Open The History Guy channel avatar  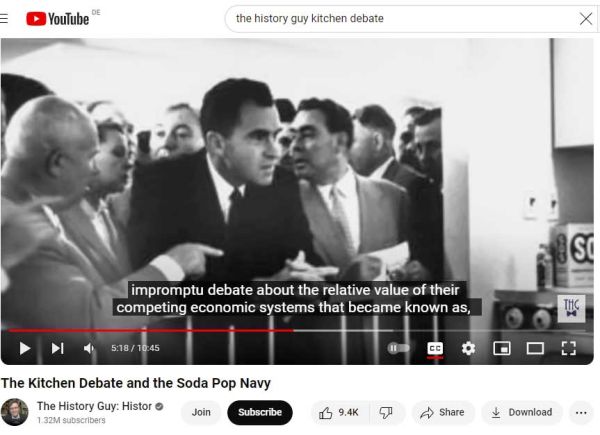[x=15, y=412]
